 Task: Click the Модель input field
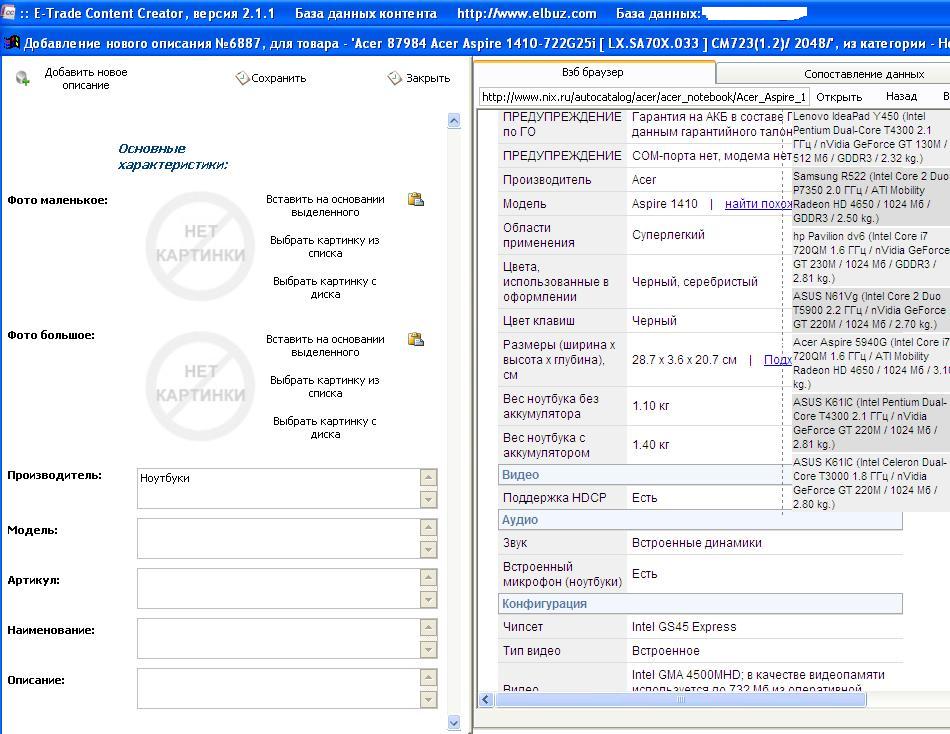[278, 538]
